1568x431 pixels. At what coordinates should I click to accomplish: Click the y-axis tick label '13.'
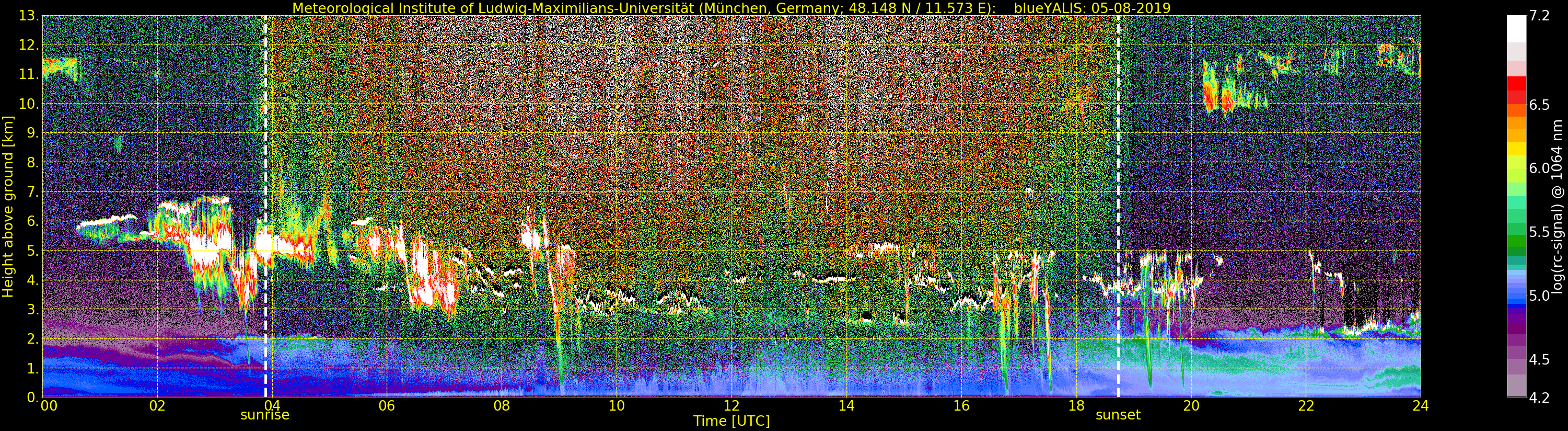point(29,16)
